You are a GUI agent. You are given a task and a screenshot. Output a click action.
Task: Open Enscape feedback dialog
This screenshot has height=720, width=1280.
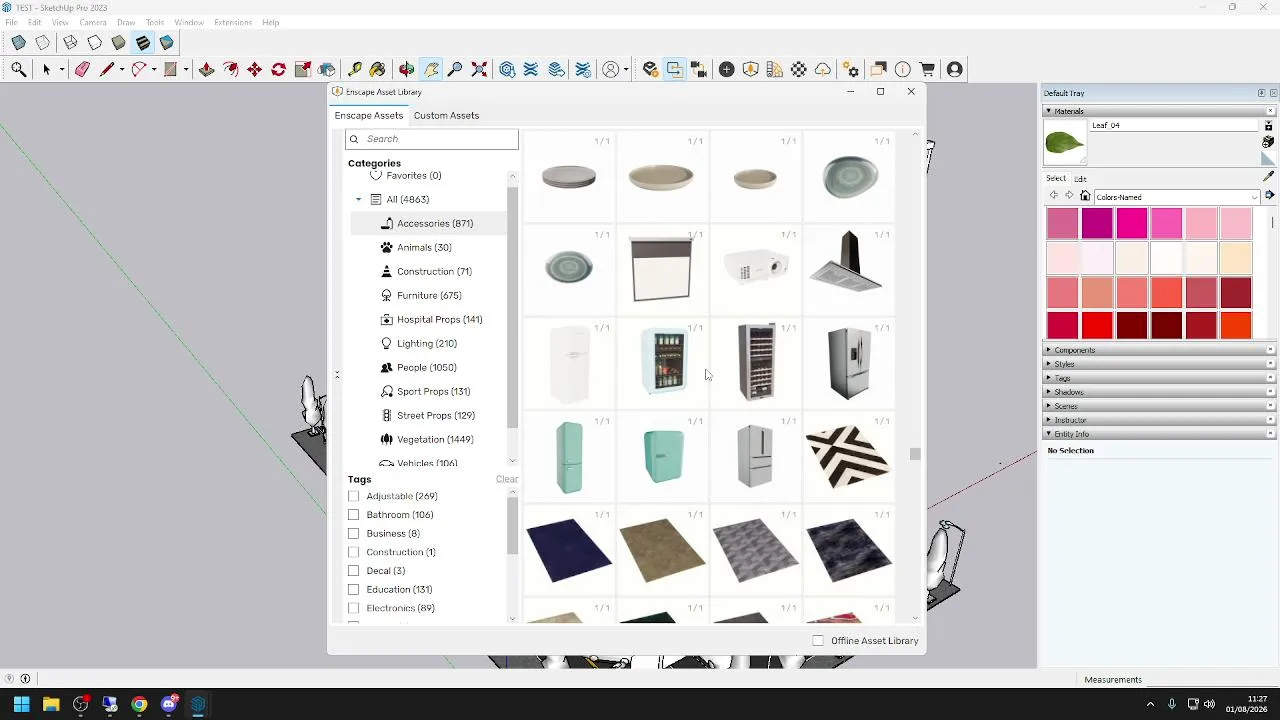[x=879, y=69]
